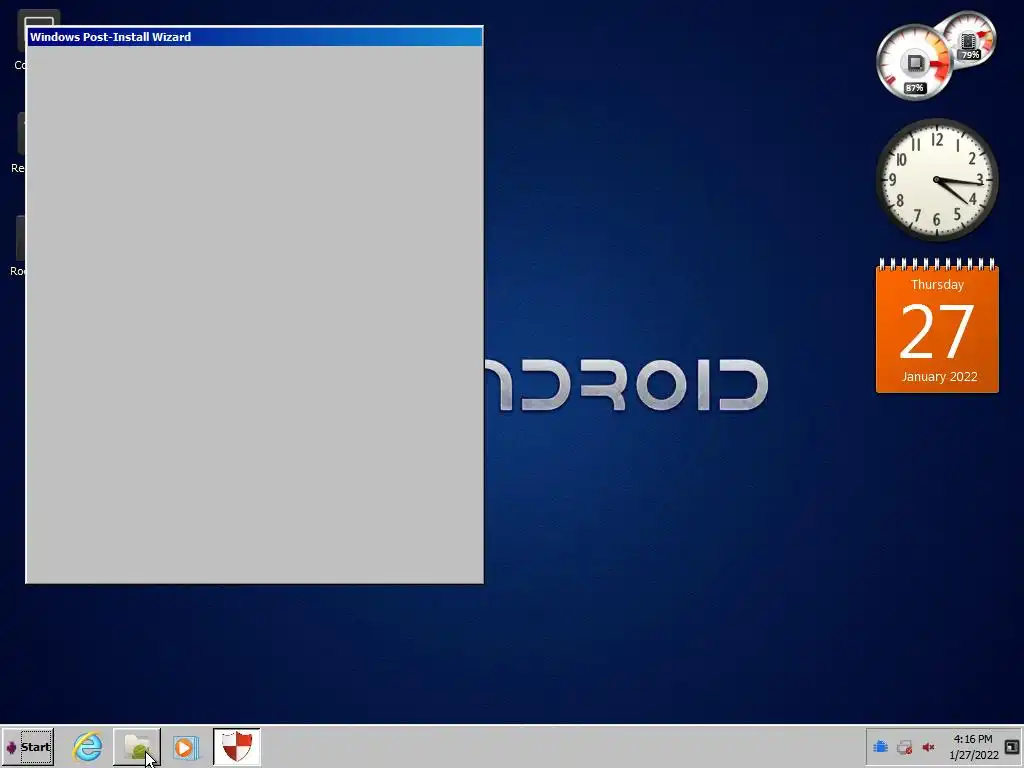Launch Internet Explorer from the taskbar

coord(88,746)
